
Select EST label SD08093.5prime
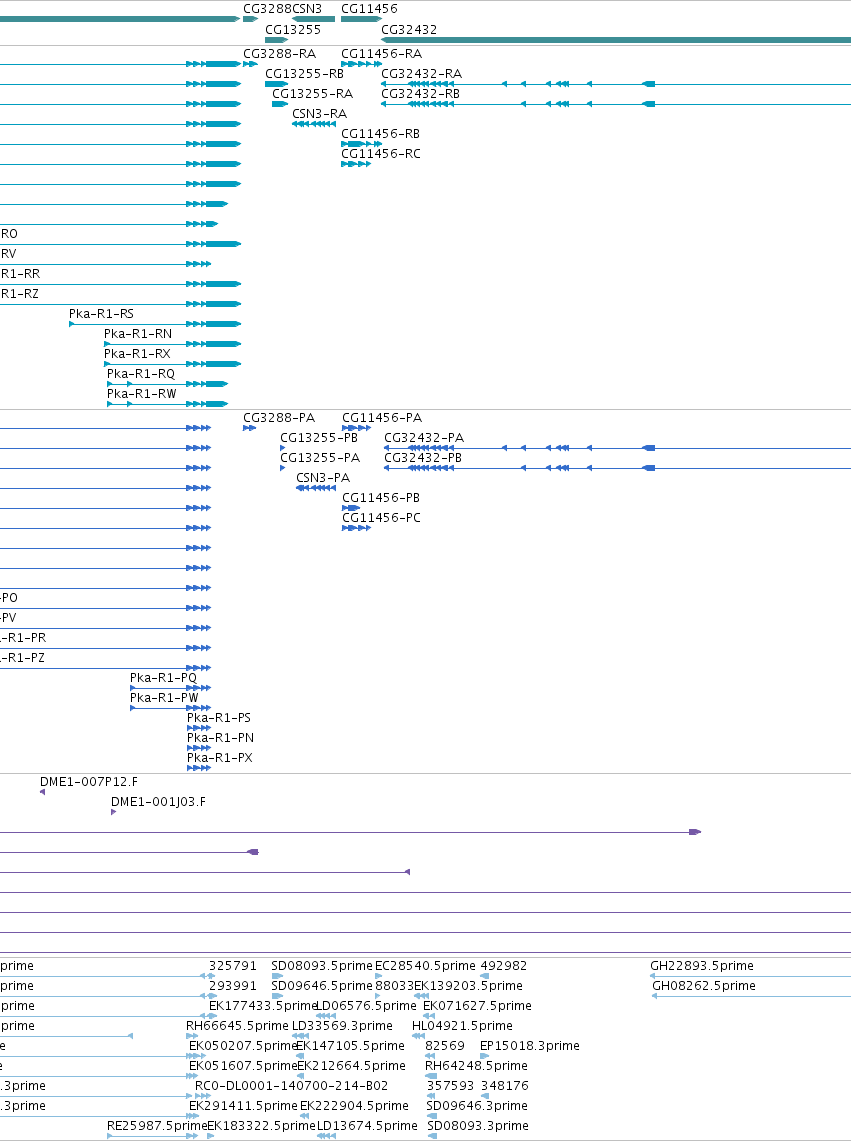tap(322, 966)
